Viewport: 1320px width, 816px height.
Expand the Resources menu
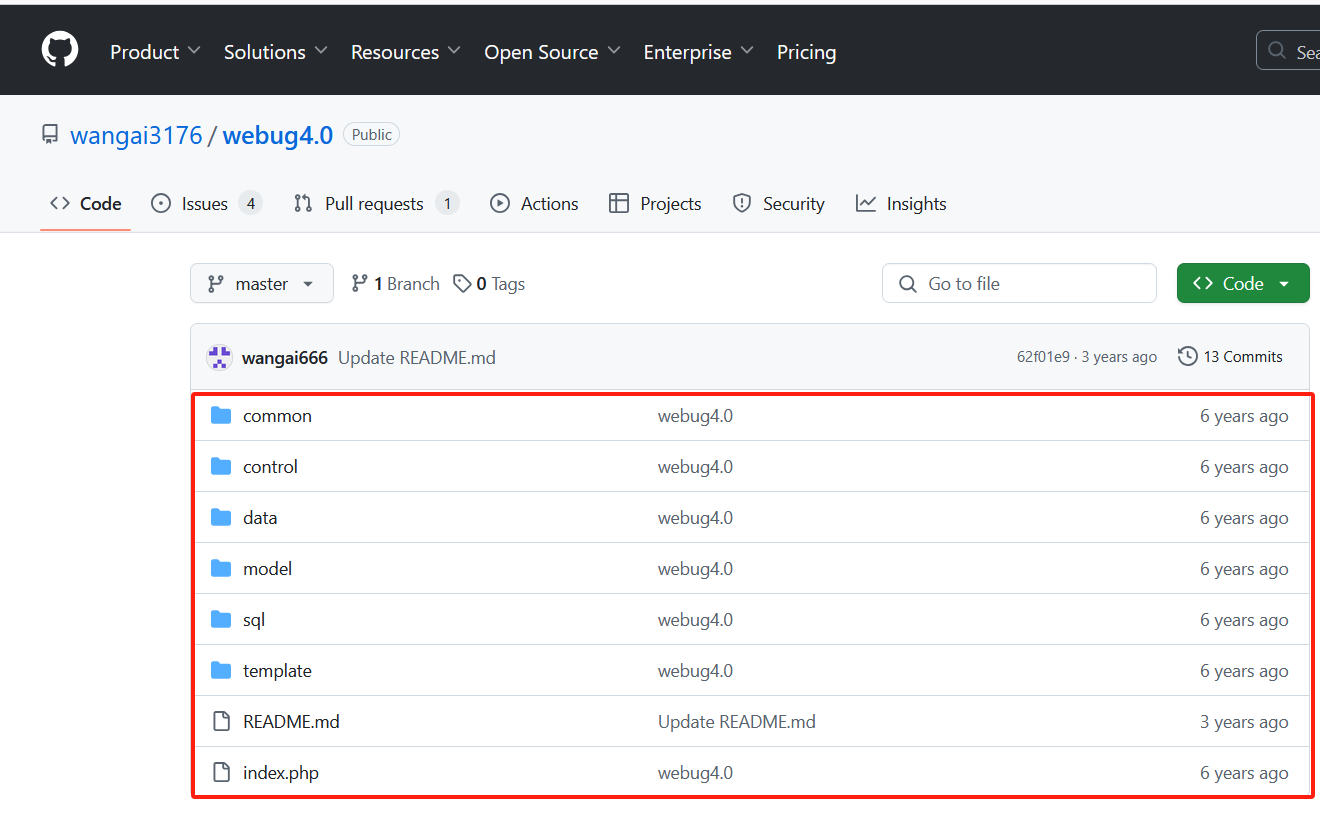[406, 52]
